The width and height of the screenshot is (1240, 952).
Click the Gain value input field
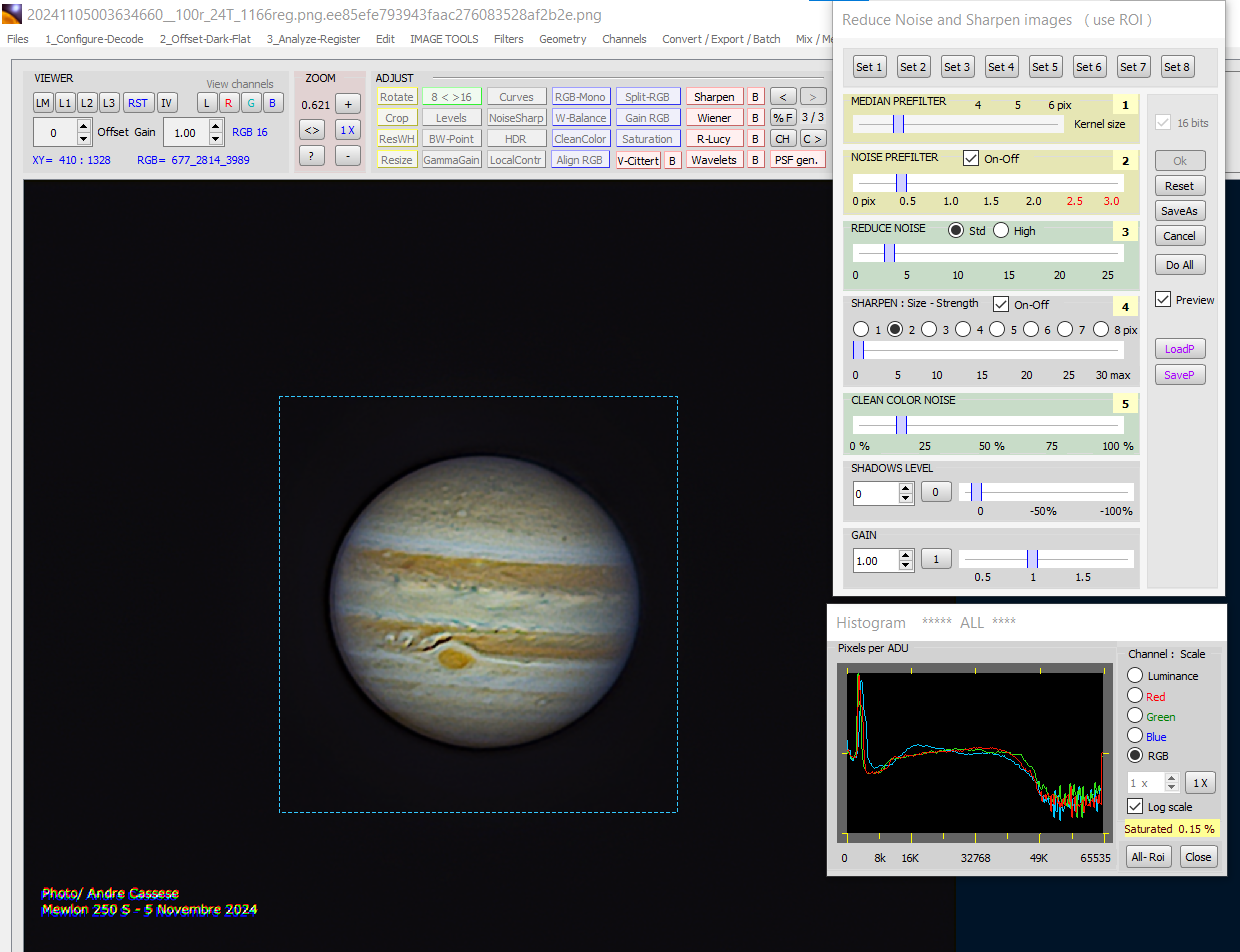(x=876, y=560)
